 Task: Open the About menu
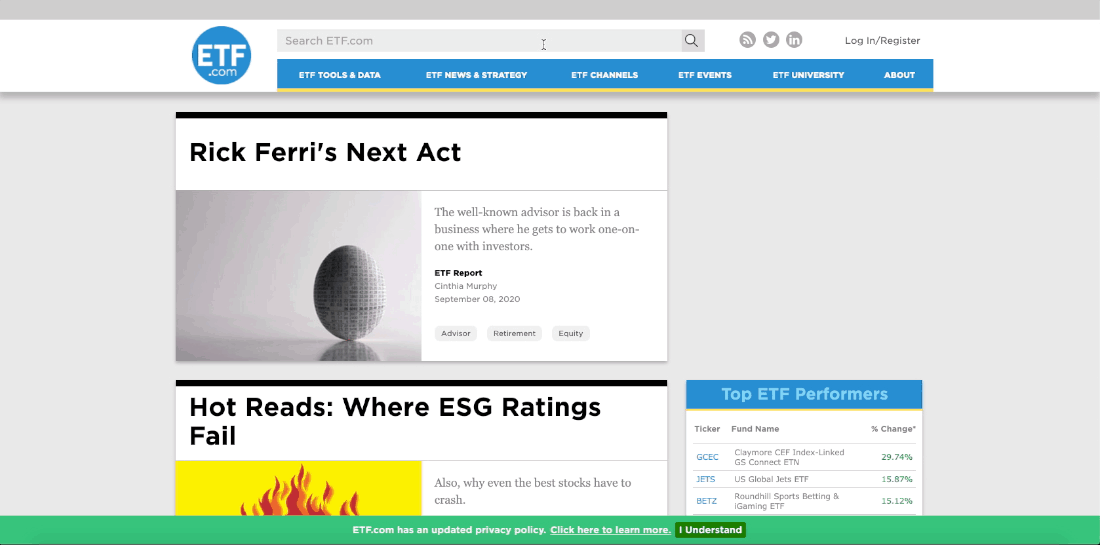pyautogui.click(x=899, y=75)
